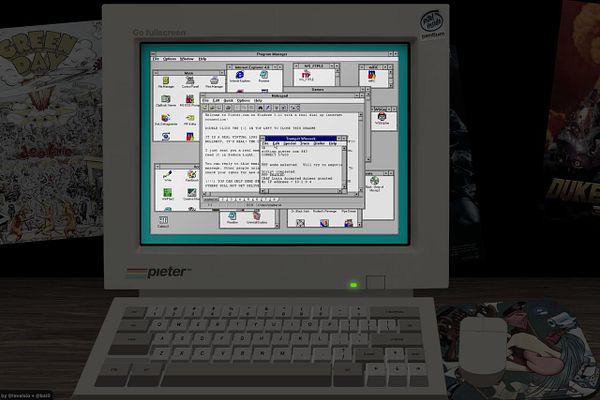
Task: Open Trumpet Winsock Help menu
Action: tap(333, 144)
